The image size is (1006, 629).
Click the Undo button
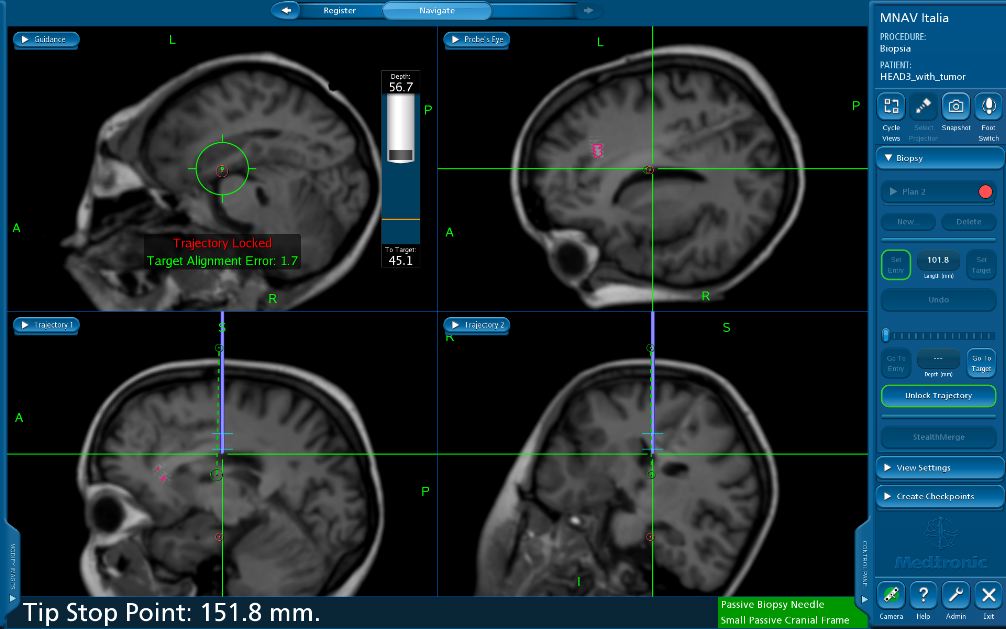(938, 300)
